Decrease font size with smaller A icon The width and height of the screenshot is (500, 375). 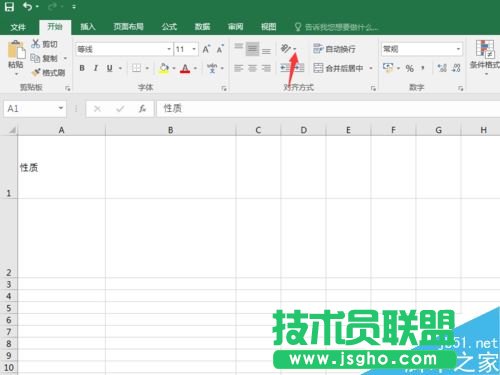(220, 49)
